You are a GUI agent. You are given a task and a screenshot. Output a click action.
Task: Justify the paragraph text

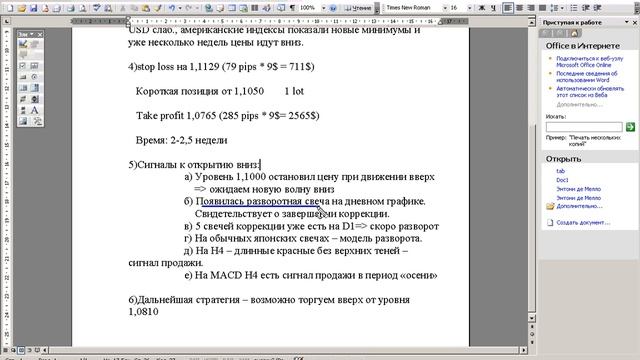[542, 8]
